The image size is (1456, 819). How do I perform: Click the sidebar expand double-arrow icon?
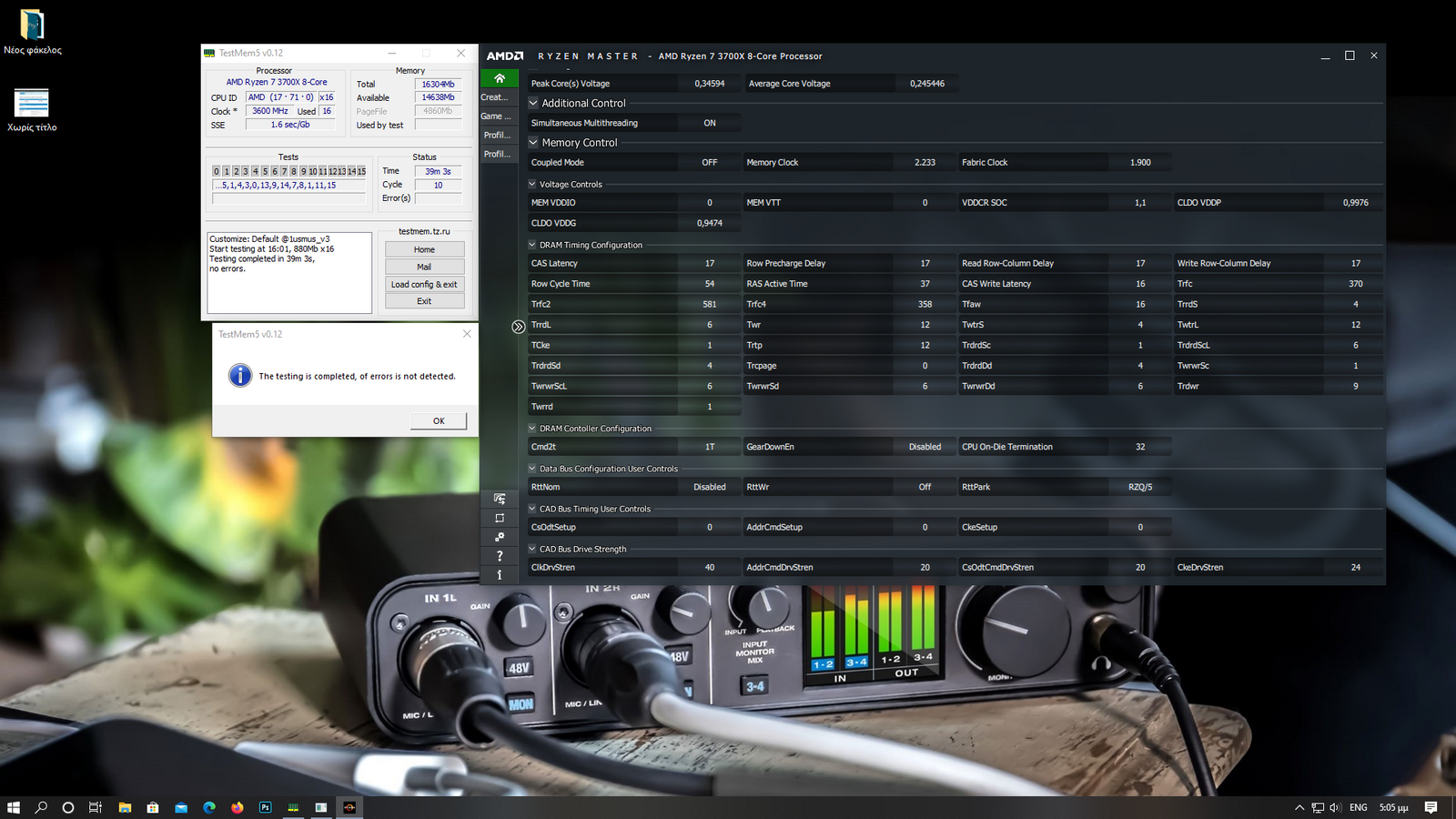(518, 327)
